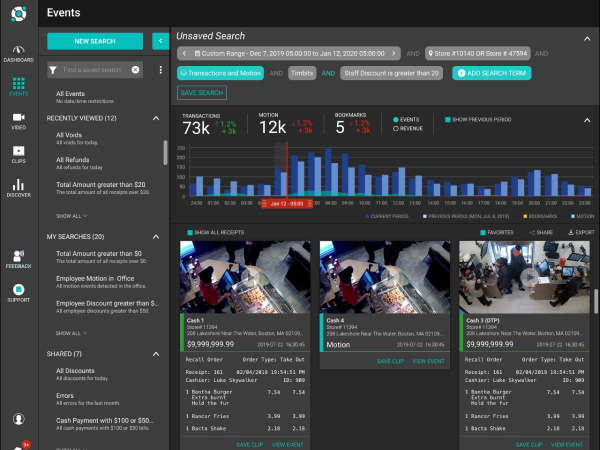Focus the Find a saved search field
600x450 pixels.
(95, 70)
